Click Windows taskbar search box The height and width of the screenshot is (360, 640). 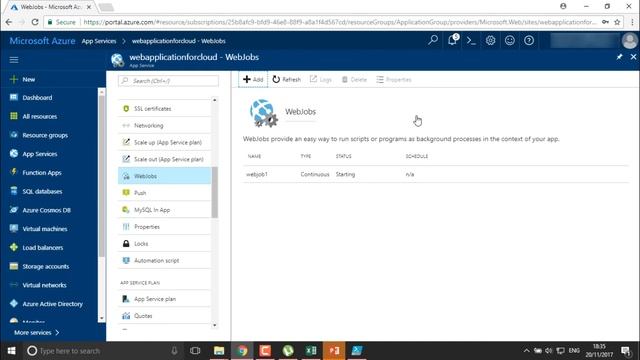(x=102, y=351)
